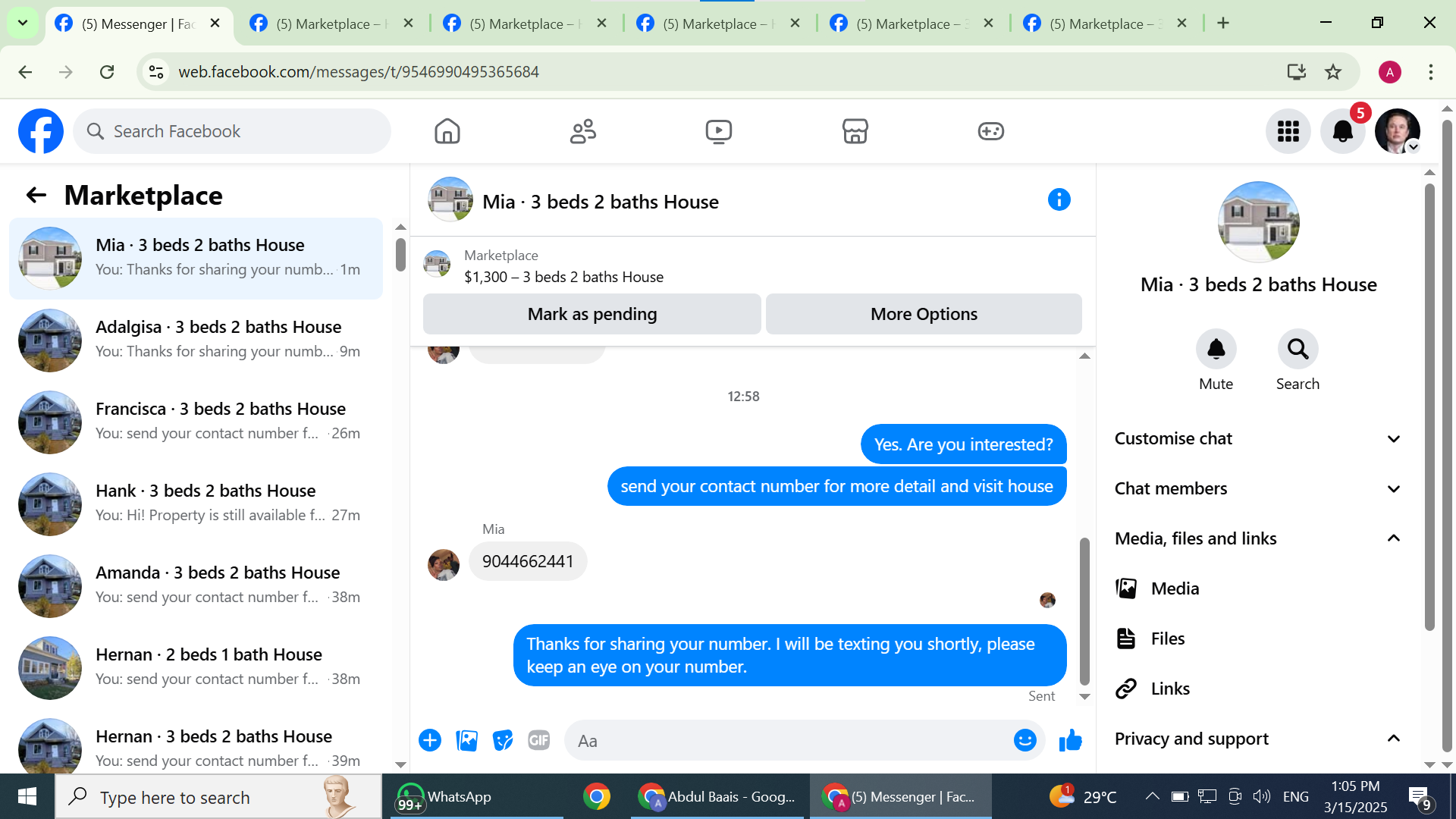
Task: Open the GIF picker icon
Action: [538, 740]
